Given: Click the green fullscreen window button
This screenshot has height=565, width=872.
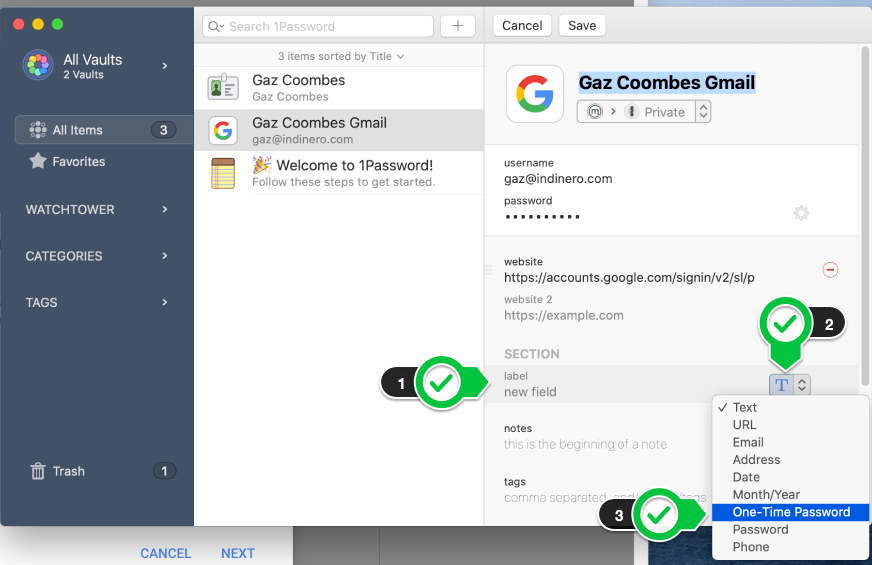Looking at the screenshot, I should tap(57, 24).
